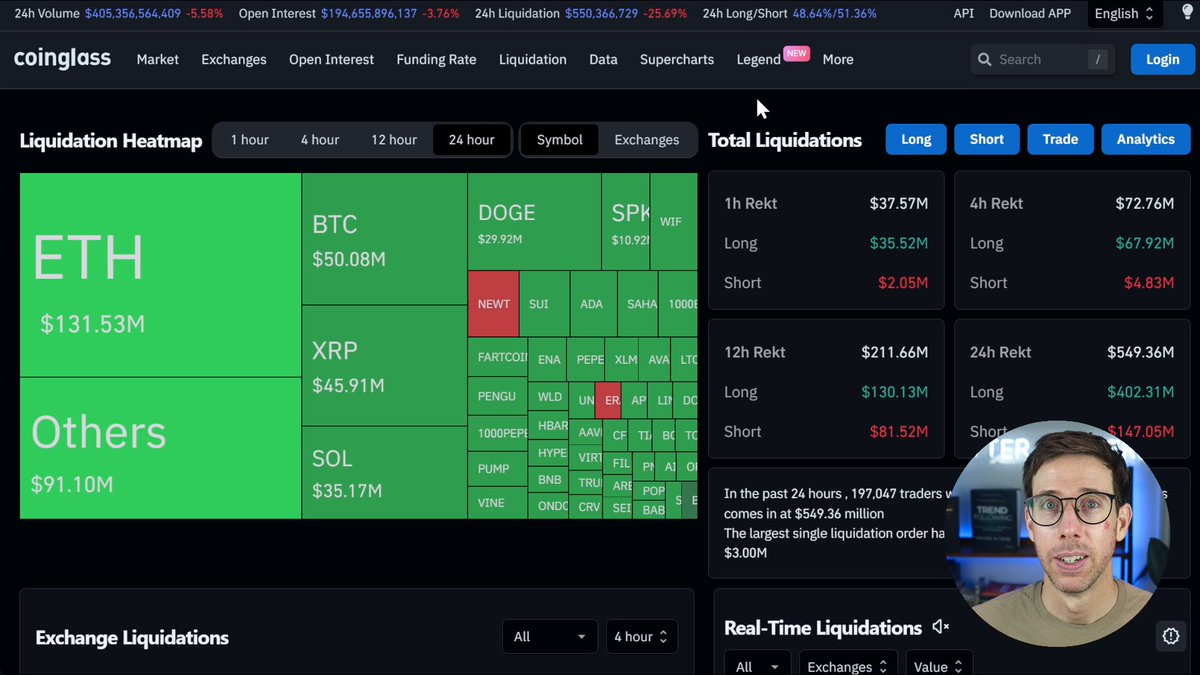Viewport: 1200px width, 675px height.
Task: Open Real-Time Liquidations Exchanges dropdown
Action: [x=848, y=665]
